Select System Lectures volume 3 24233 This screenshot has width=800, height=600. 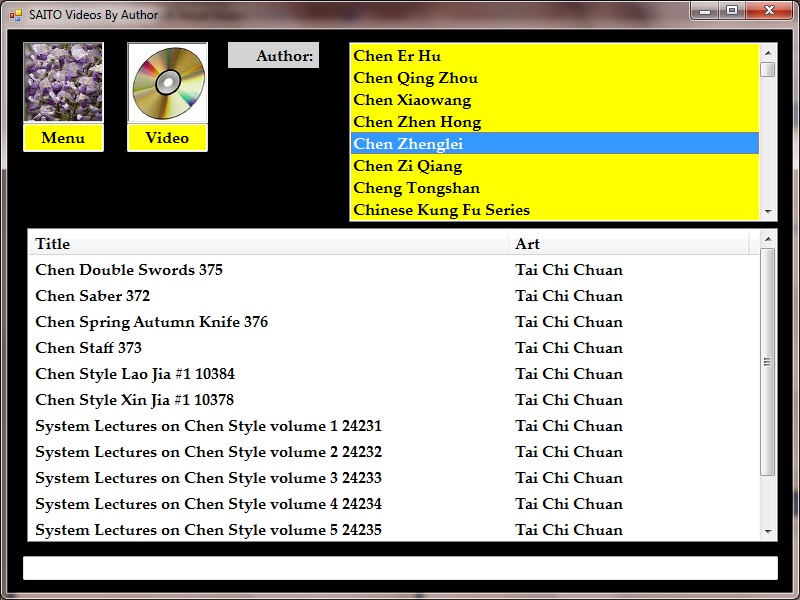pyautogui.click(x=394, y=478)
